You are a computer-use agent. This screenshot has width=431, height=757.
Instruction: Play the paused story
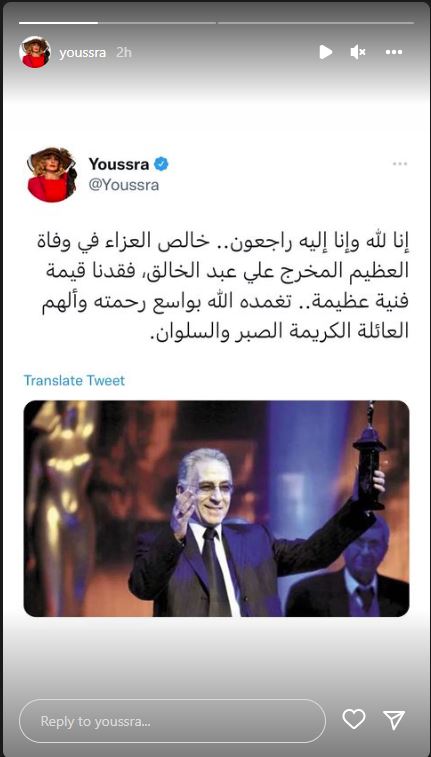pos(326,52)
